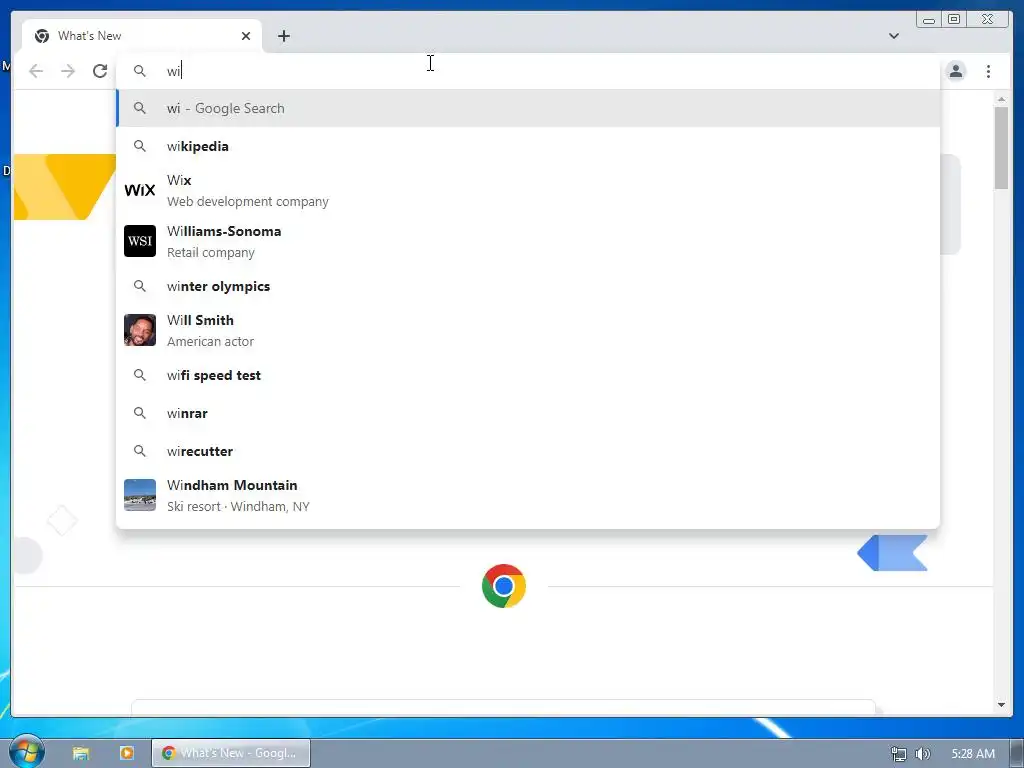Click the magnifier icon beside 'winrar'
The width and height of the screenshot is (1024, 768).
click(x=140, y=413)
